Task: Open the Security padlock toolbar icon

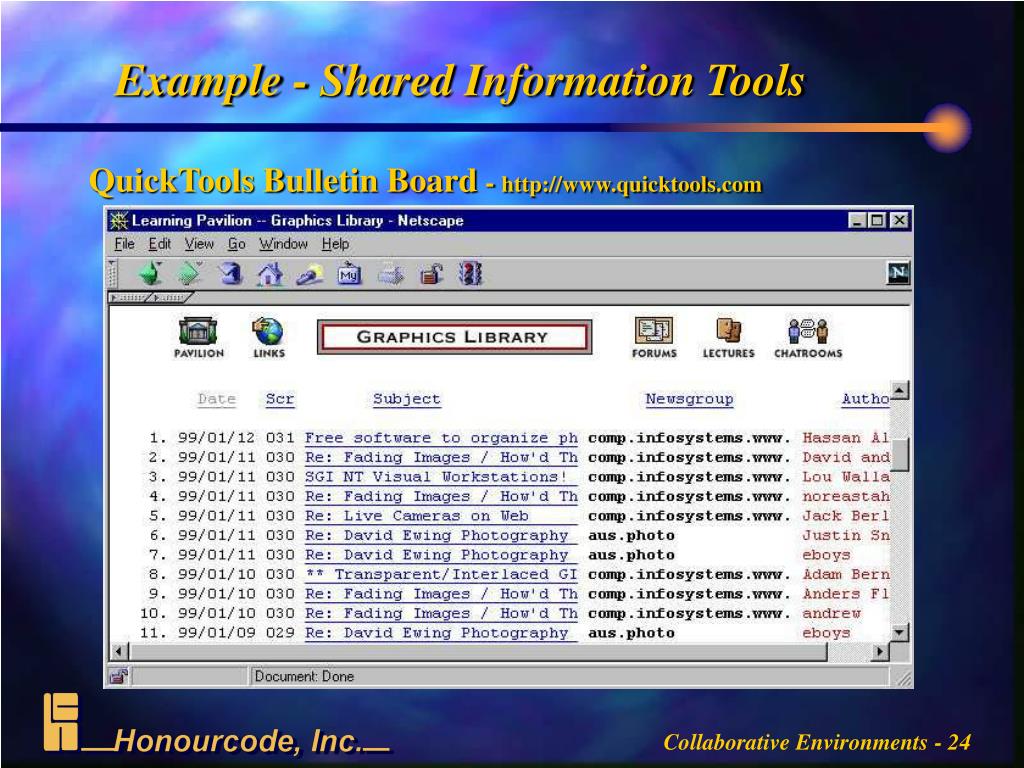Action: (430, 274)
